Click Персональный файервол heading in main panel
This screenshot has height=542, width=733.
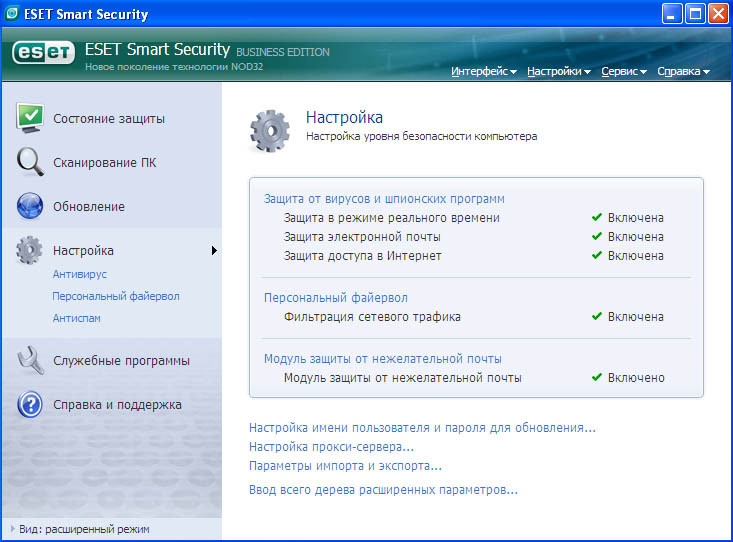[x=336, y=298]
